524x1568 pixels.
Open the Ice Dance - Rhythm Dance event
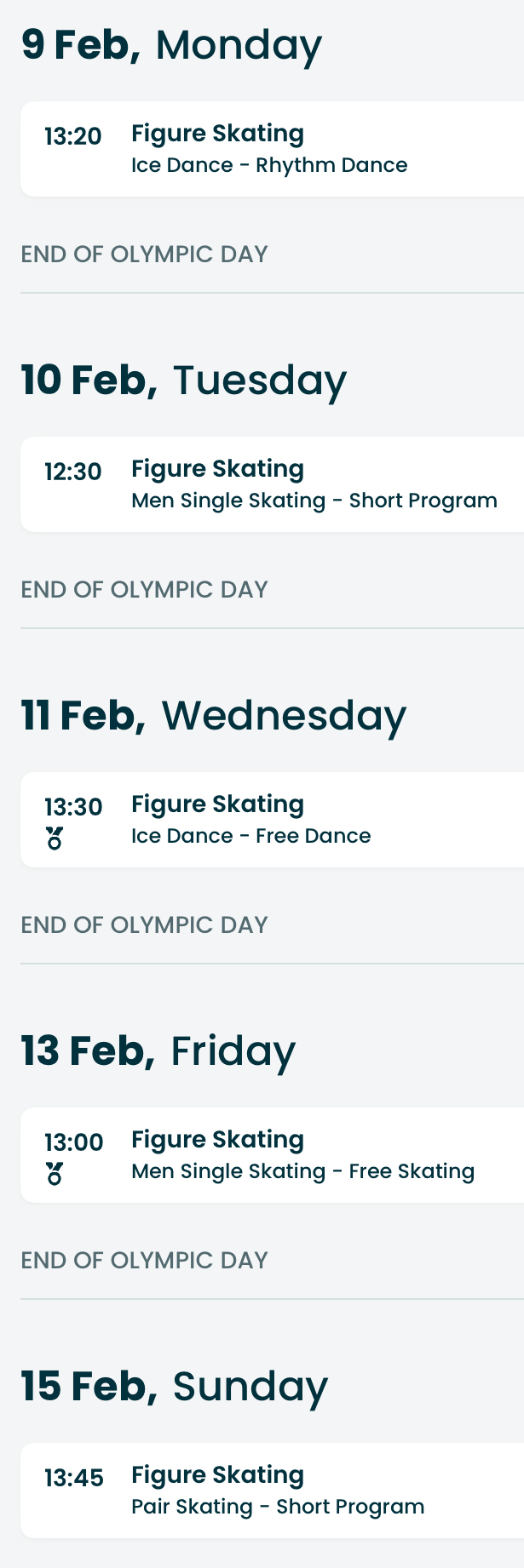pos(269,165)
